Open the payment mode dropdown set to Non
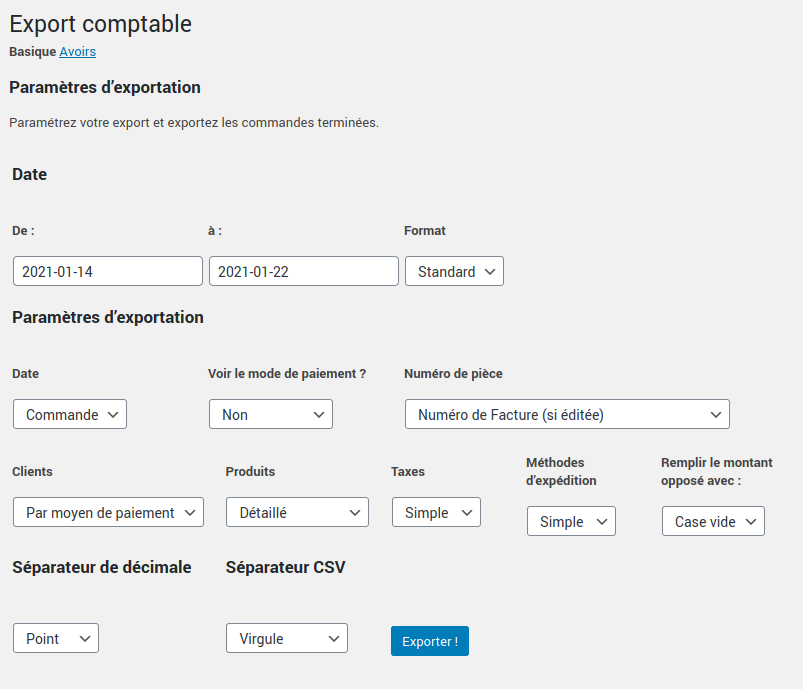803x689 pixels. (270, 414)
